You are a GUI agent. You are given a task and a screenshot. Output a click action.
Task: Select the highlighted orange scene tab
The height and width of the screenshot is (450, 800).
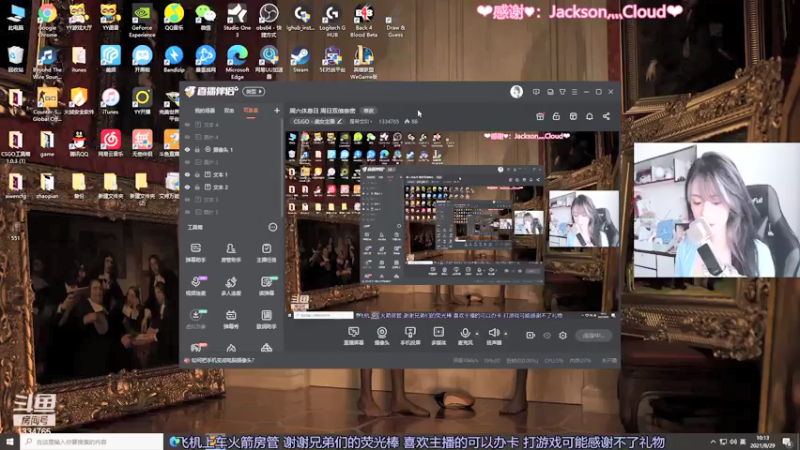click(x=251, y=110)
